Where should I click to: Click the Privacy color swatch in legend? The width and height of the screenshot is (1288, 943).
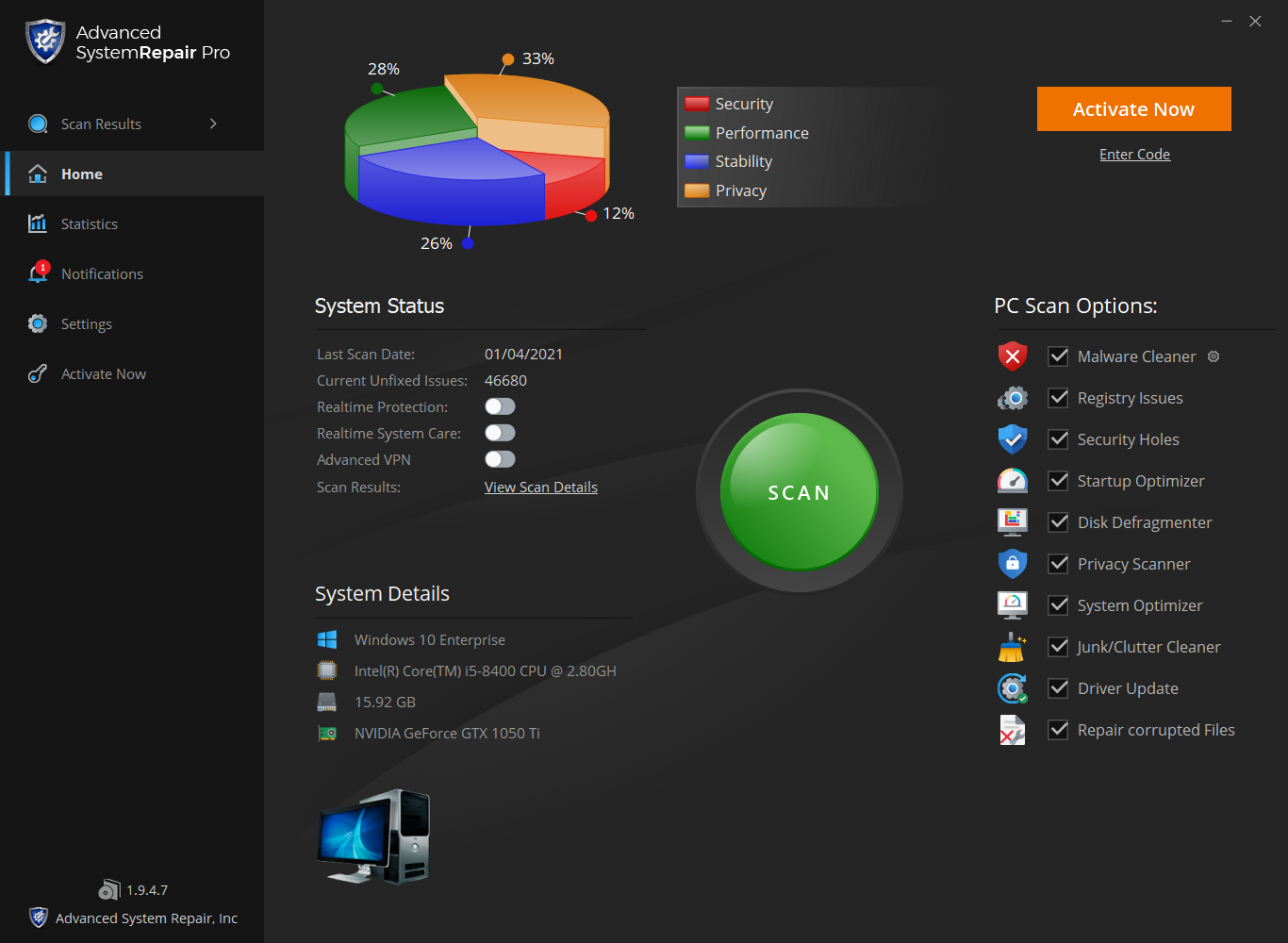pos(697,190)
